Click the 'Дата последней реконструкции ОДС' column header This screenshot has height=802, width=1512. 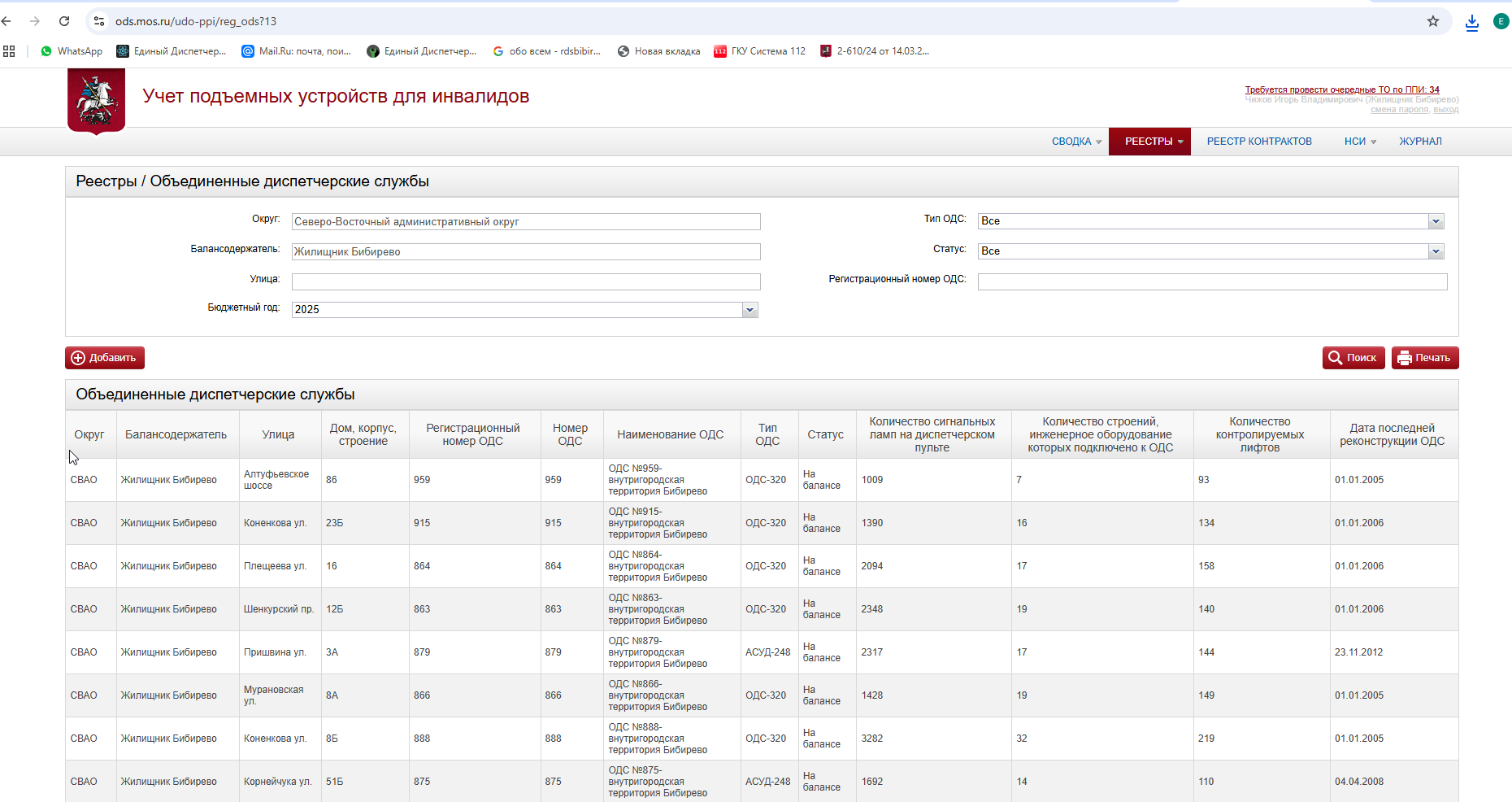[x=1393, y=434]
